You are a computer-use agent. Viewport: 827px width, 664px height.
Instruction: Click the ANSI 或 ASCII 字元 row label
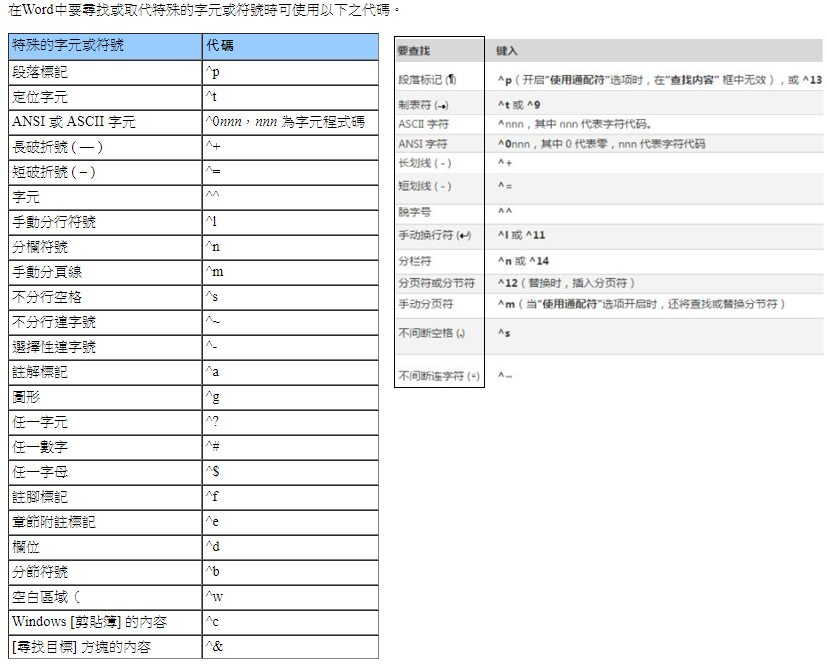[x=74, y=122]
